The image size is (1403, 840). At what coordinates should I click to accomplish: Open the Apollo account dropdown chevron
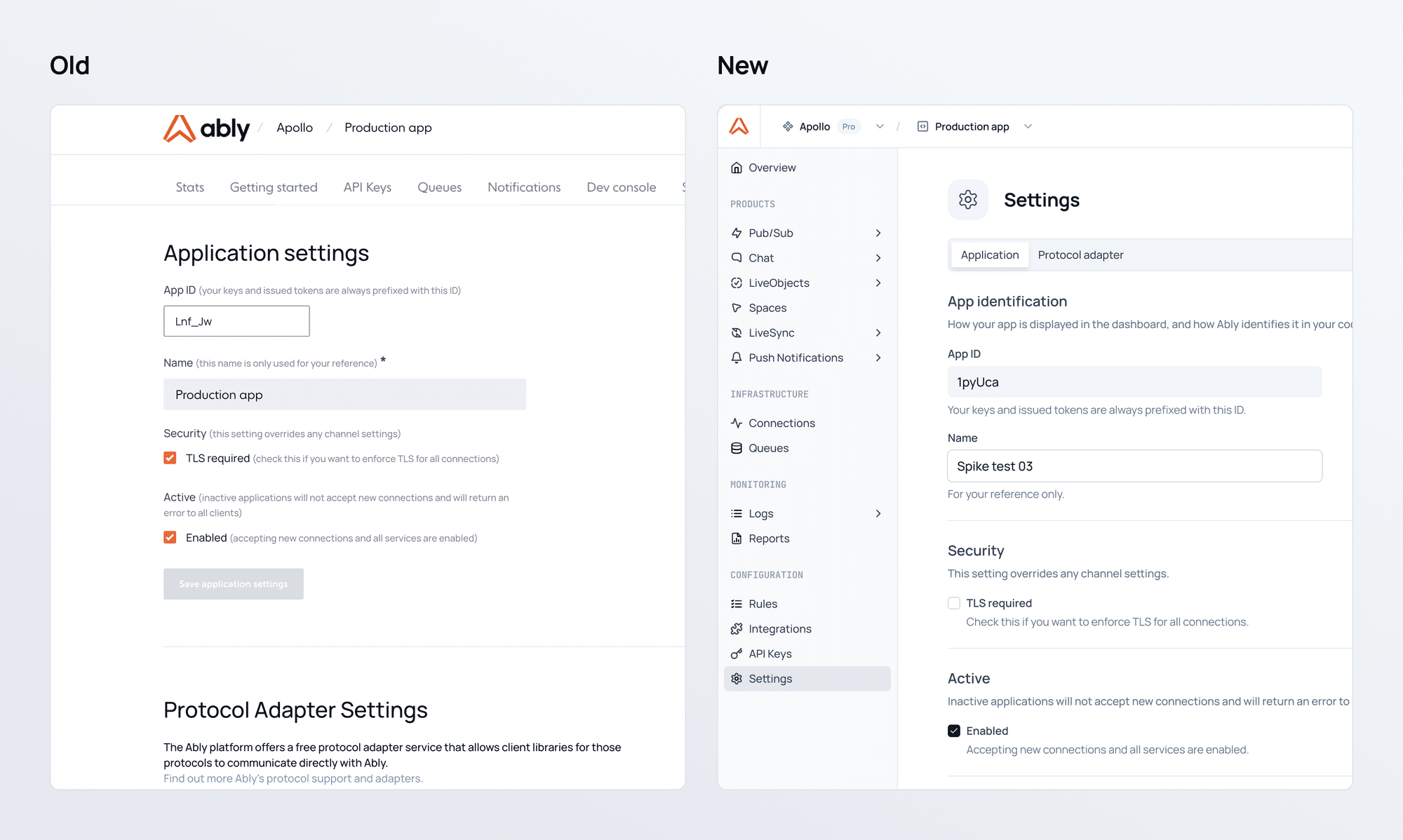[880, 126]
